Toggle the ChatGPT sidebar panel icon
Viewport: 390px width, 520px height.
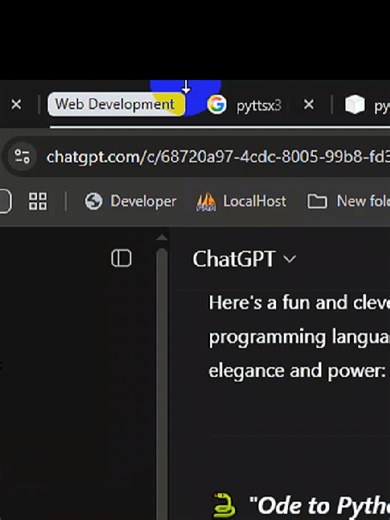tap(121, 258)
